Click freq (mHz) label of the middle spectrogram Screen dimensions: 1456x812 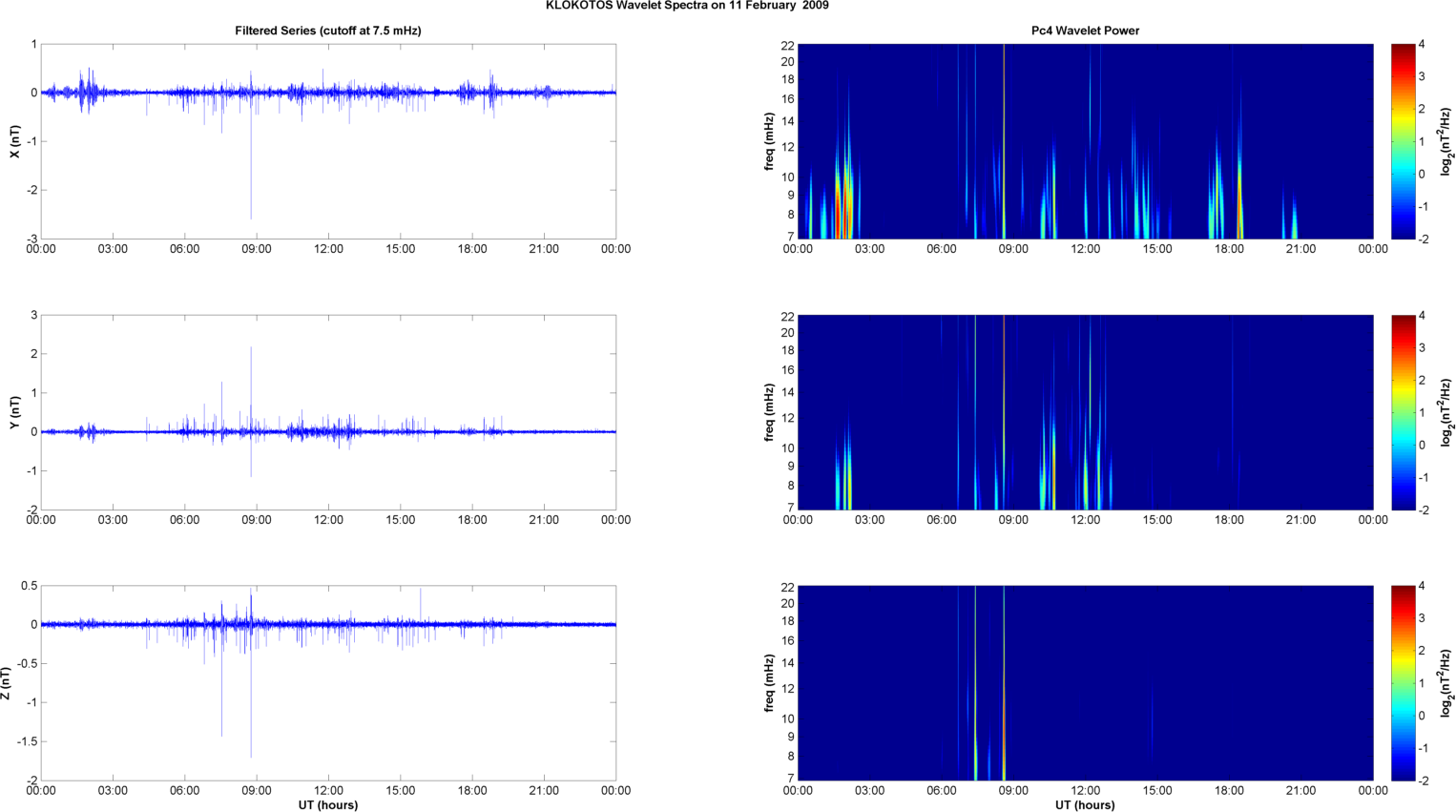pos(769,412)
